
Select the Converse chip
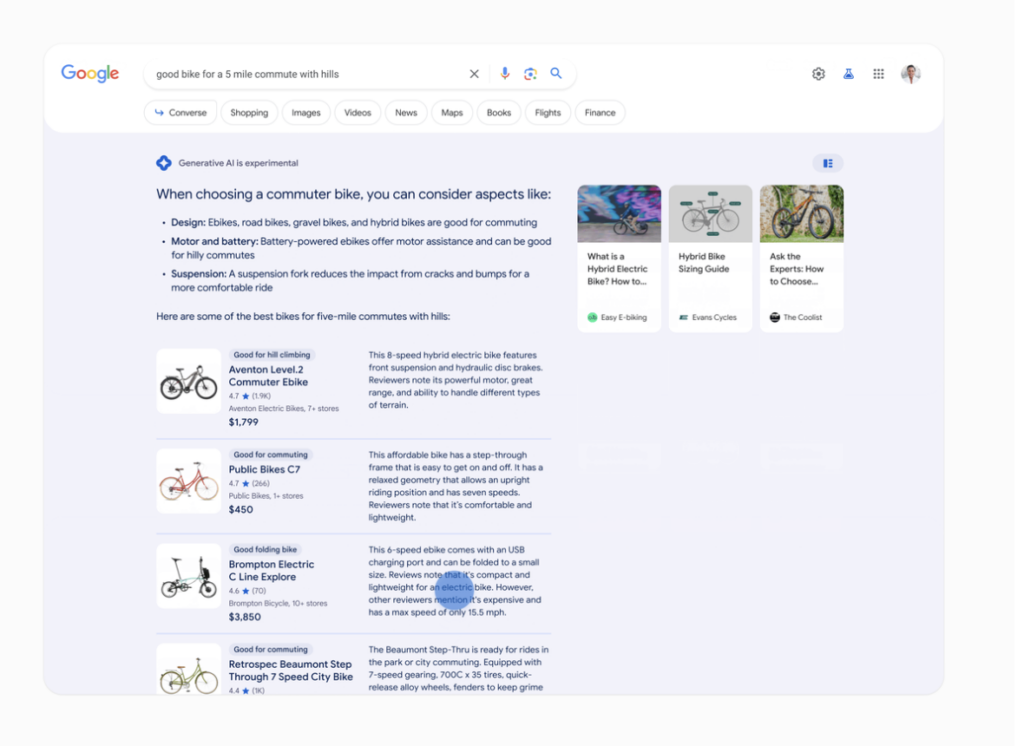pos(181,112)
